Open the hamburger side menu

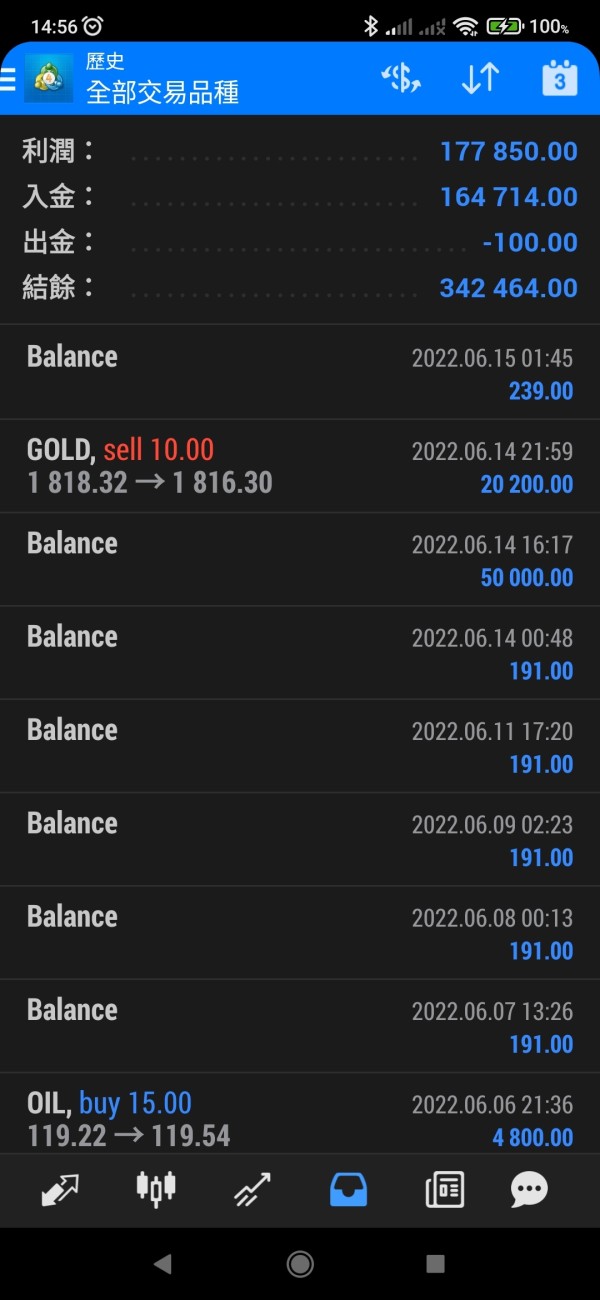pos(8,79)
